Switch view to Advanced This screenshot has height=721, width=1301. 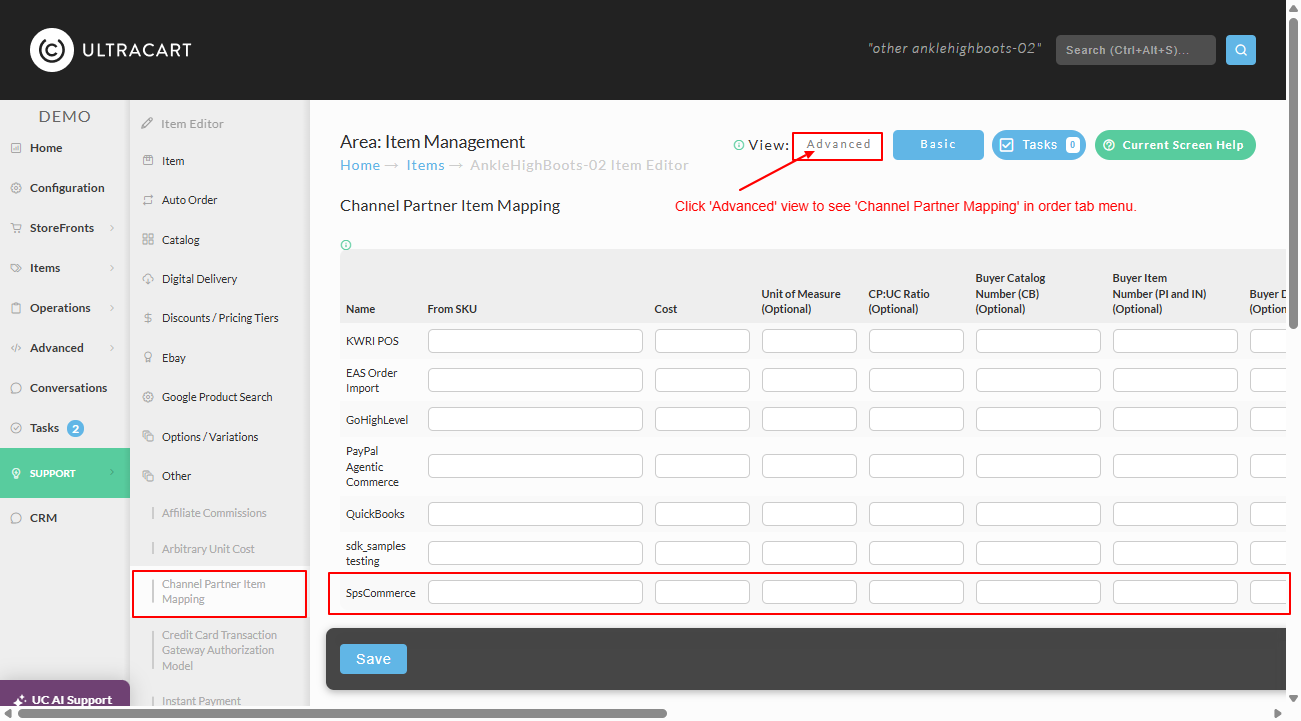pyautogui.click(x=838, y=145)
